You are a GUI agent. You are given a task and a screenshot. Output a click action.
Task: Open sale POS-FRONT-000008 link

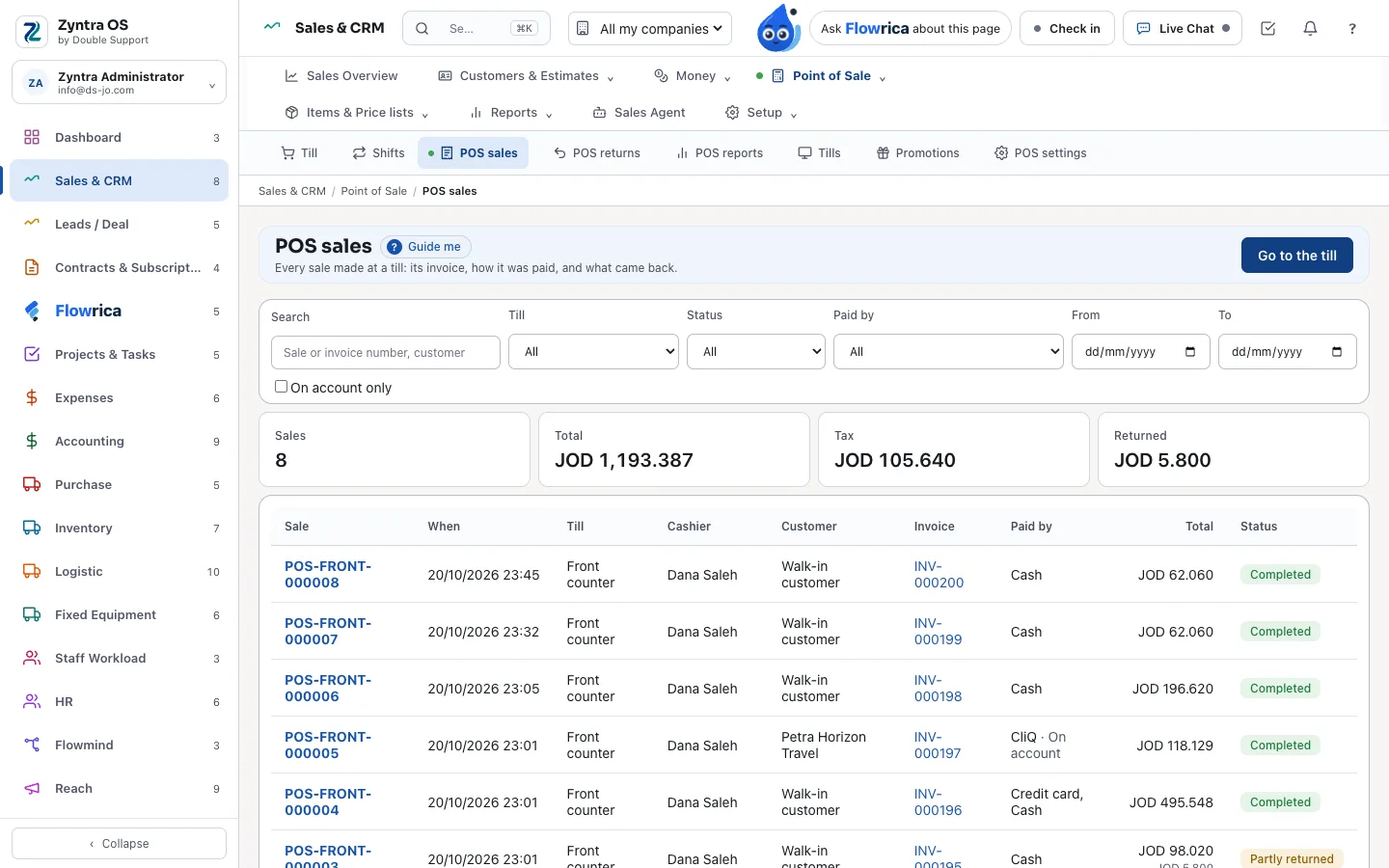(x=328, y=575)
